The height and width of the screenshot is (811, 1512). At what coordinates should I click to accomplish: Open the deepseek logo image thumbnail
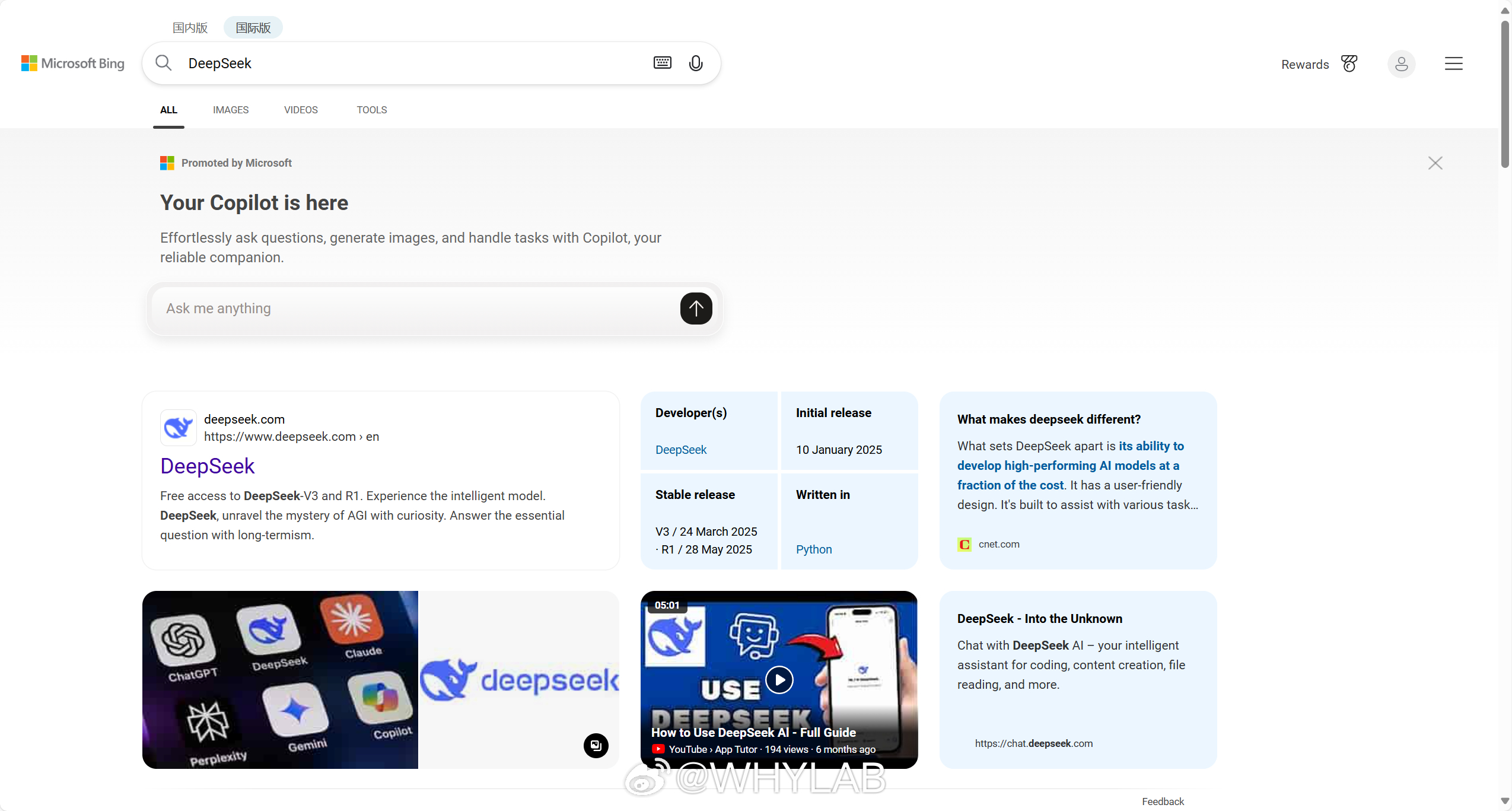coord(518,680)
